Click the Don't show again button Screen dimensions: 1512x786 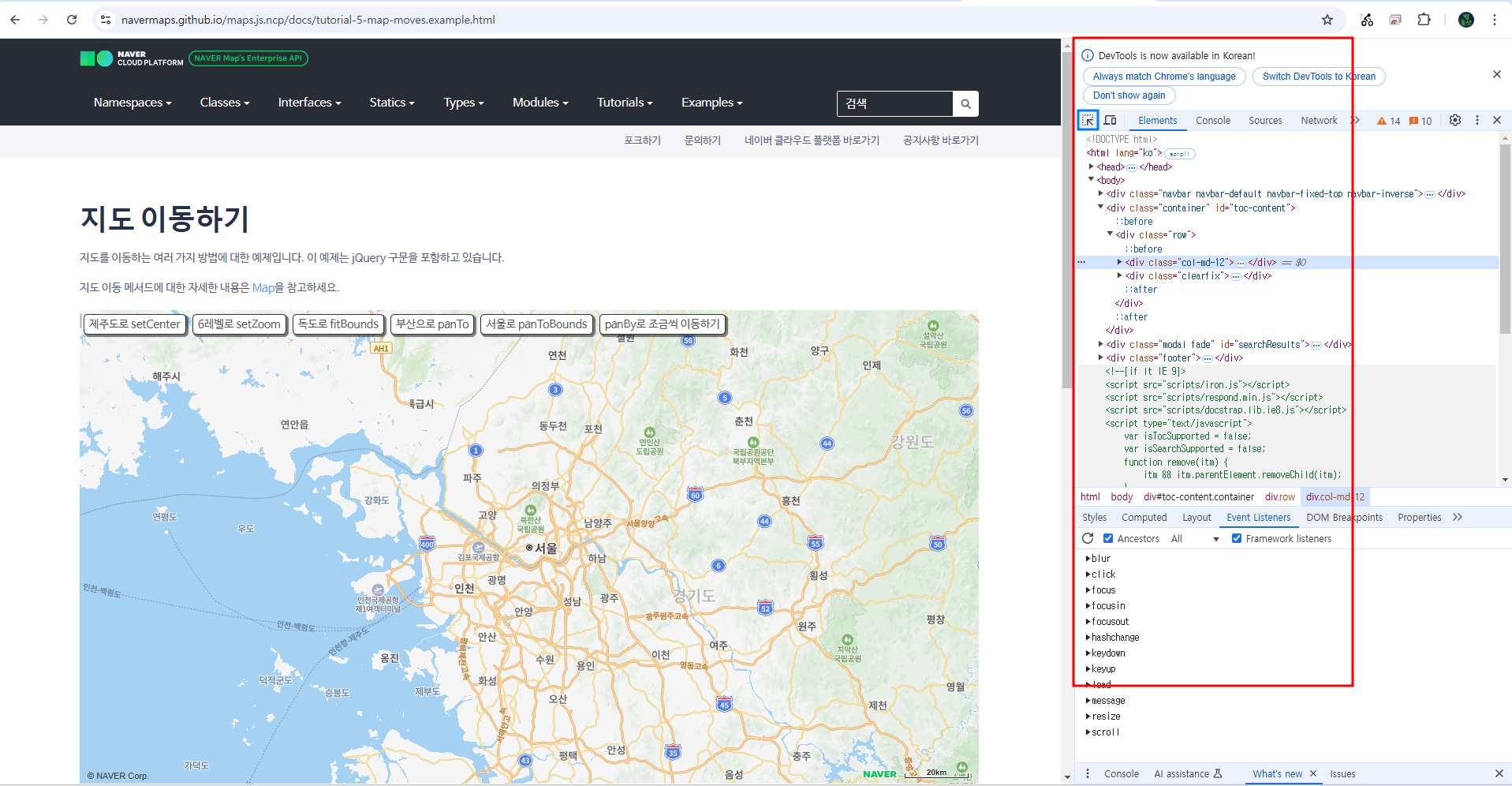click(1129, 95)
